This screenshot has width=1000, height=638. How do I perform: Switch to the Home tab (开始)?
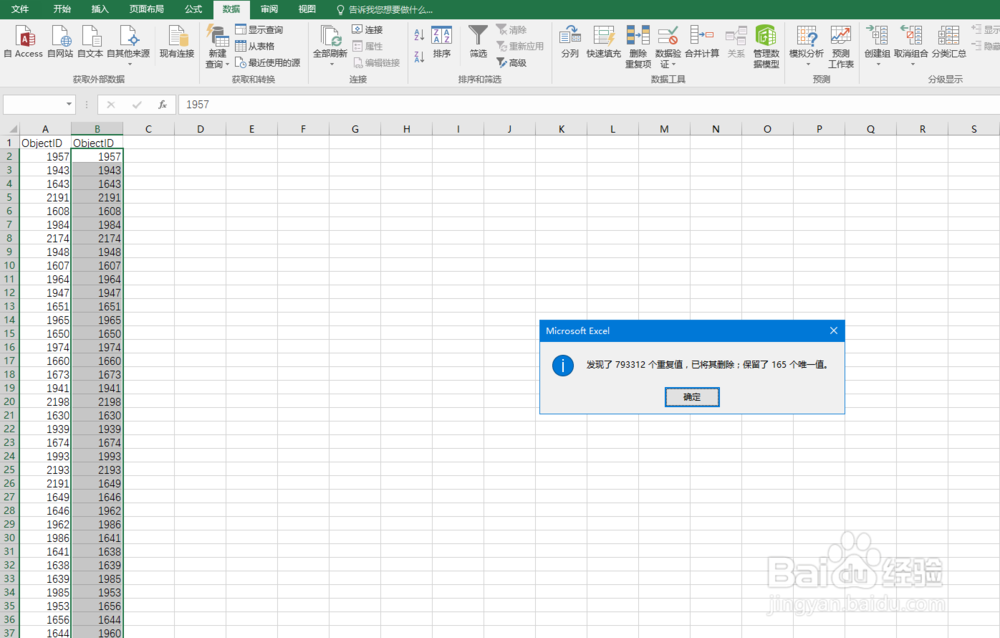(x=62, y=9)
